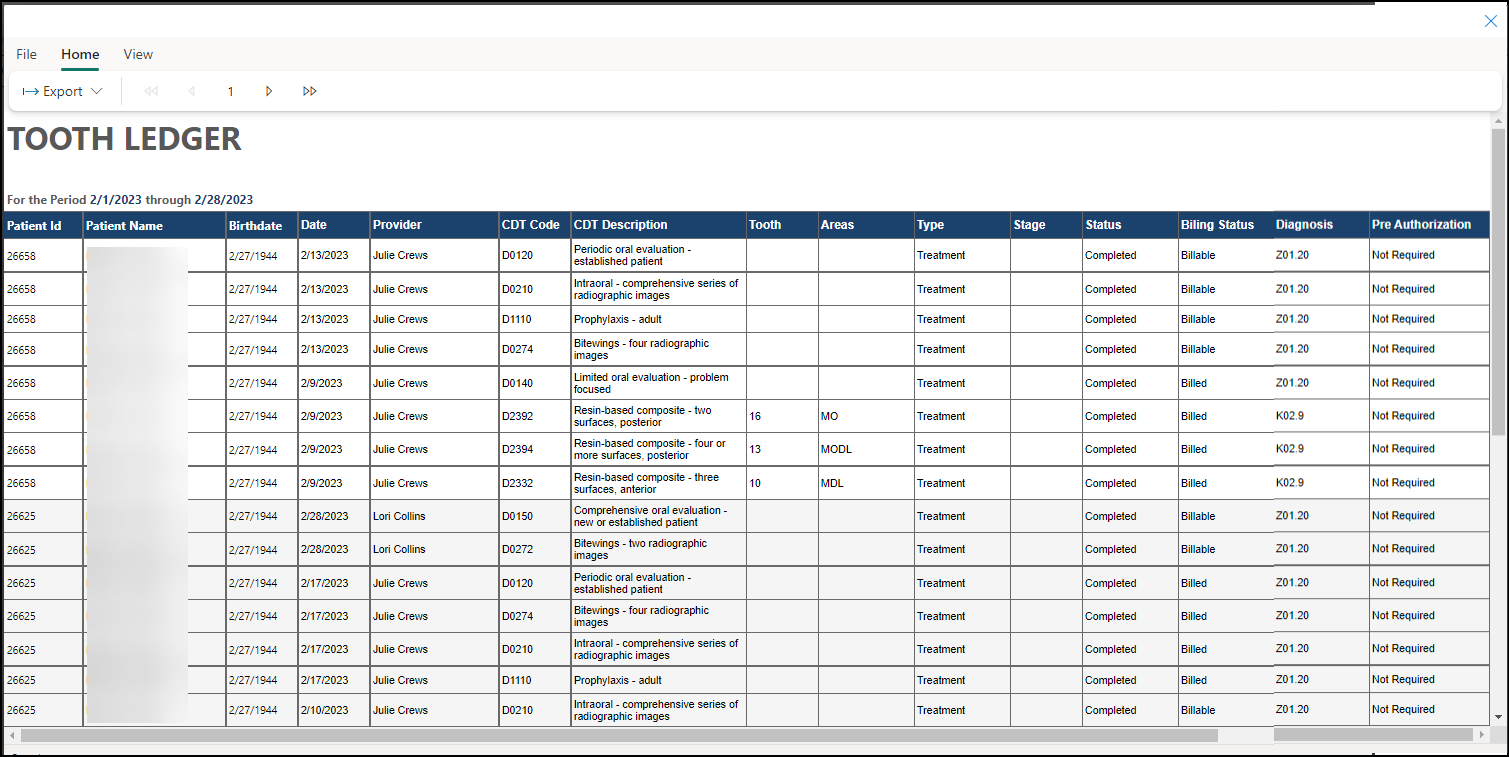
Task: Click the Pre Authorization column header
Action: (x=1429, y=225)
